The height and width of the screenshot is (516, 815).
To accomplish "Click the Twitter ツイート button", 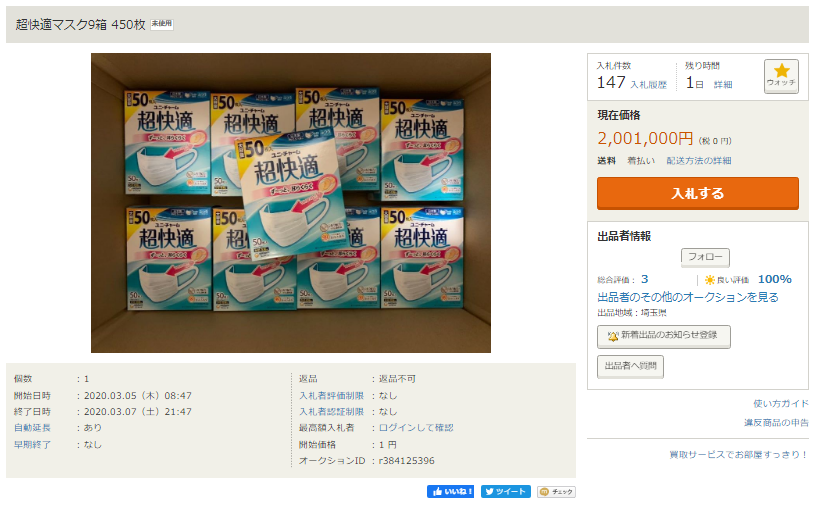I will click(506, 492).
